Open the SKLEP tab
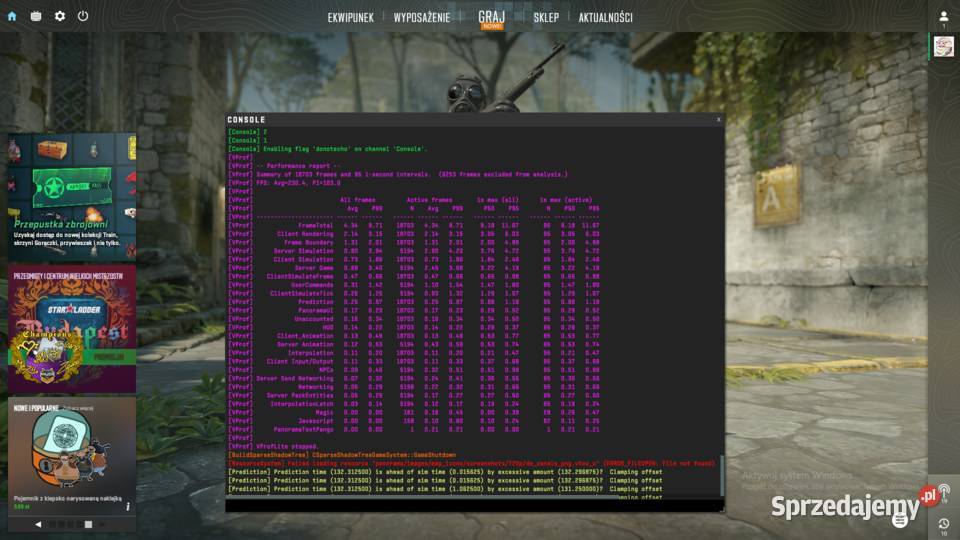Image resolution: width=960 pixels, height=540 pixels. 546,18
